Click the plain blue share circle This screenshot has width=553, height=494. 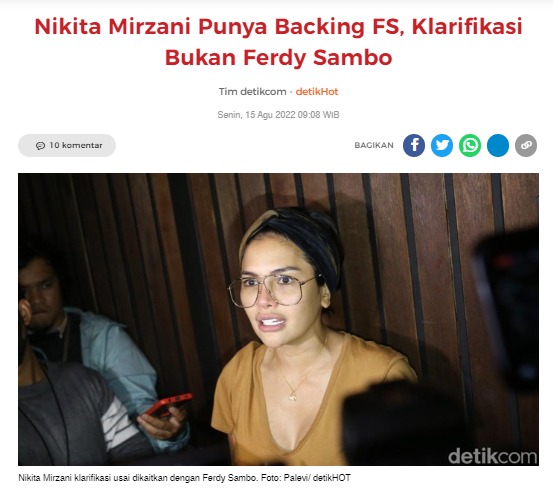tap(498, 145)
